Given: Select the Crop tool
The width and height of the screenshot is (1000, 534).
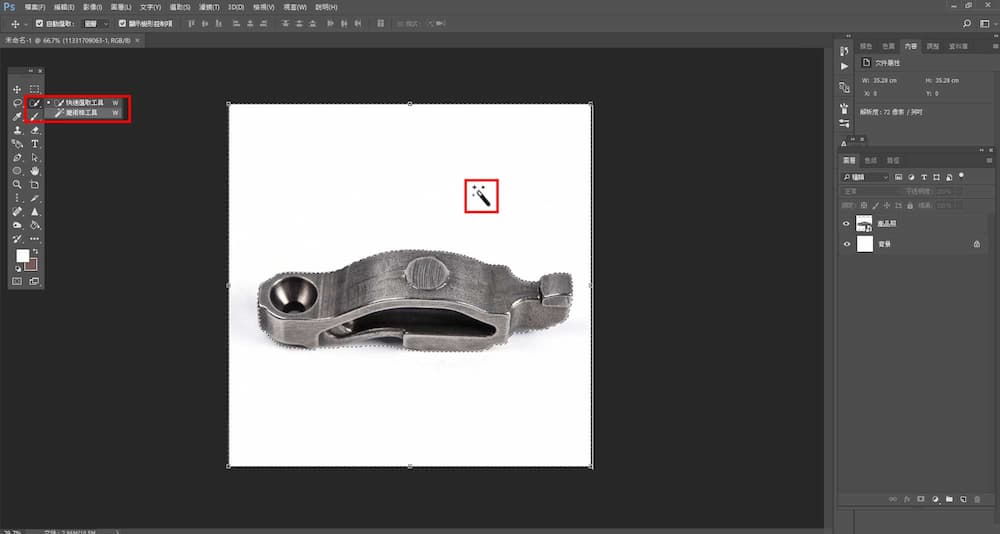Looking at the screenshot, I should click(x=34, y=184).
